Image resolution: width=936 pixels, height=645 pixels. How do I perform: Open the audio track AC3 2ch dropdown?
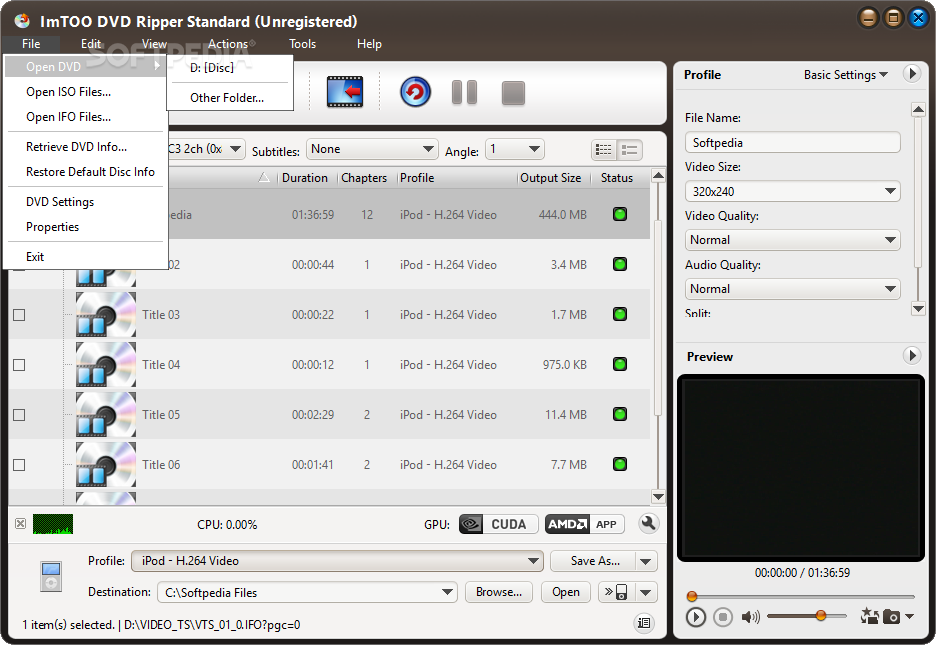tap(206, 149)
